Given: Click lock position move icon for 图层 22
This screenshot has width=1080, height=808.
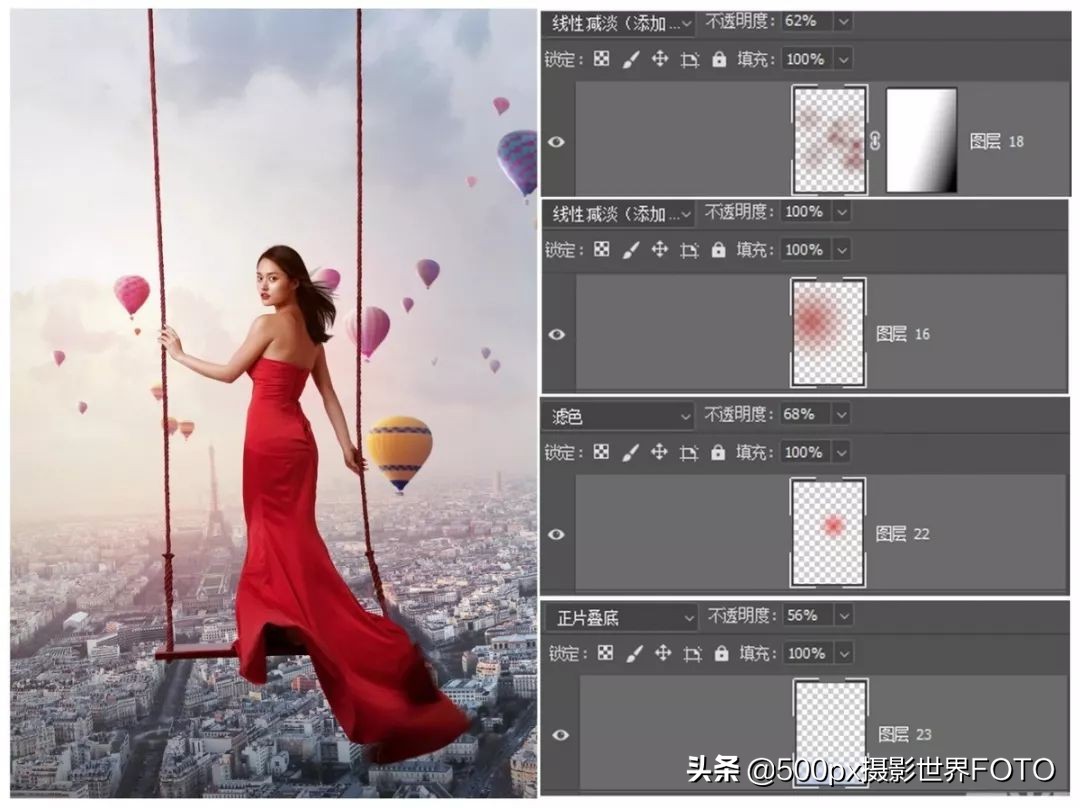Looking at the screenshot, I should [x=659, y=452].
